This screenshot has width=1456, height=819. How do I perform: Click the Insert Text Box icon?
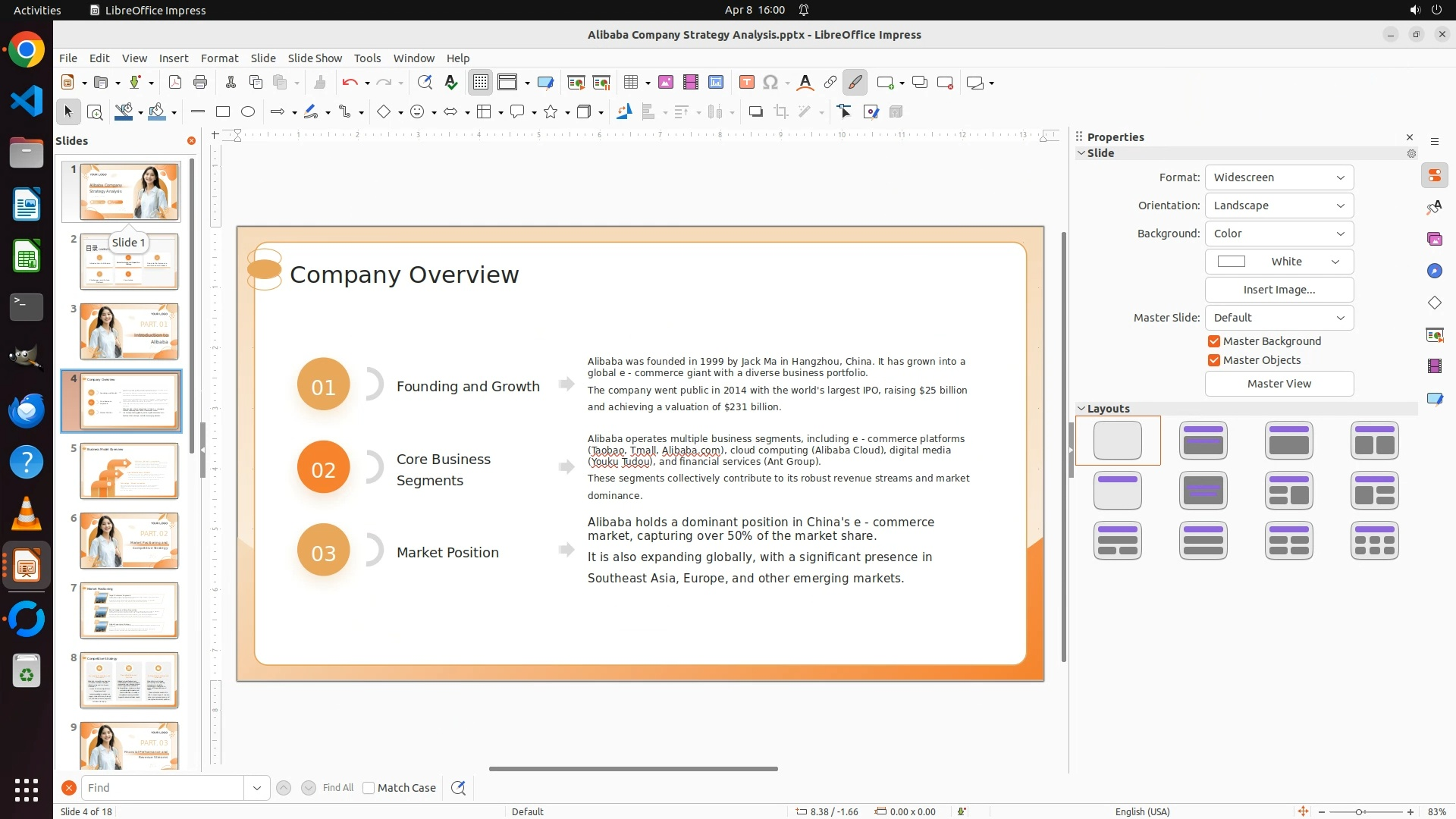(746, 83)
